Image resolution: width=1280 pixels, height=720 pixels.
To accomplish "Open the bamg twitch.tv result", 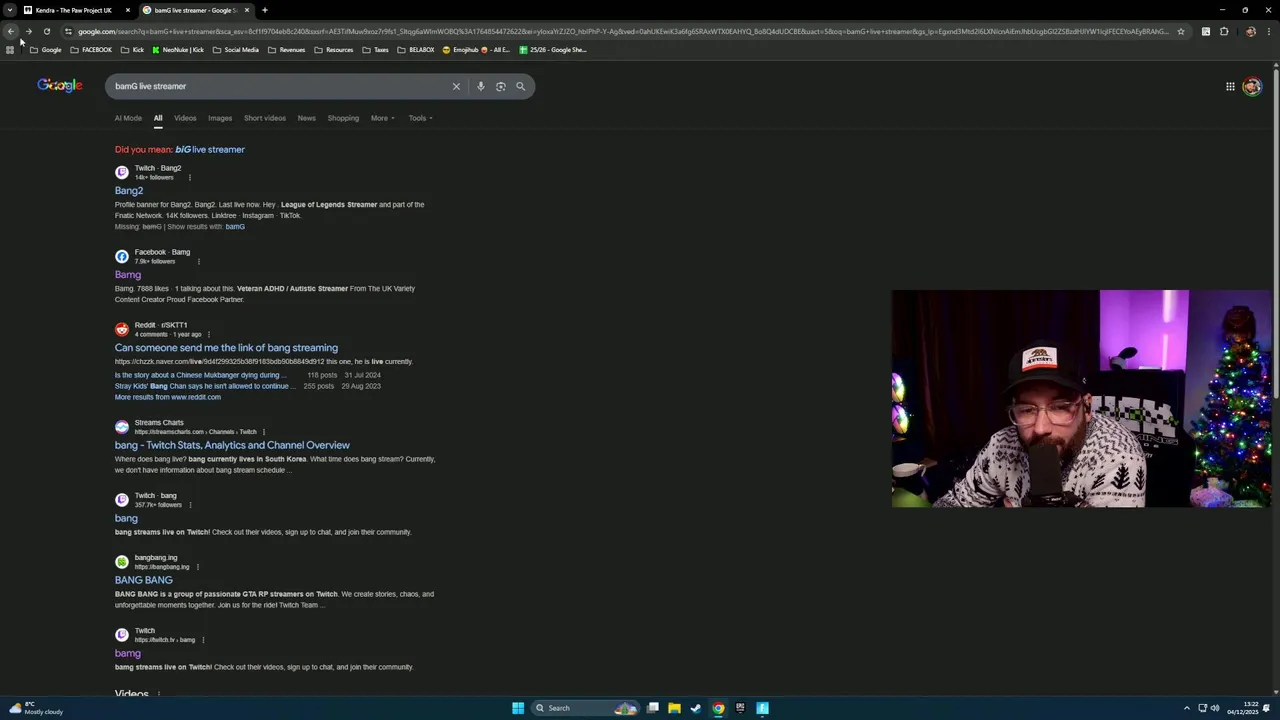I will [127, 653].
